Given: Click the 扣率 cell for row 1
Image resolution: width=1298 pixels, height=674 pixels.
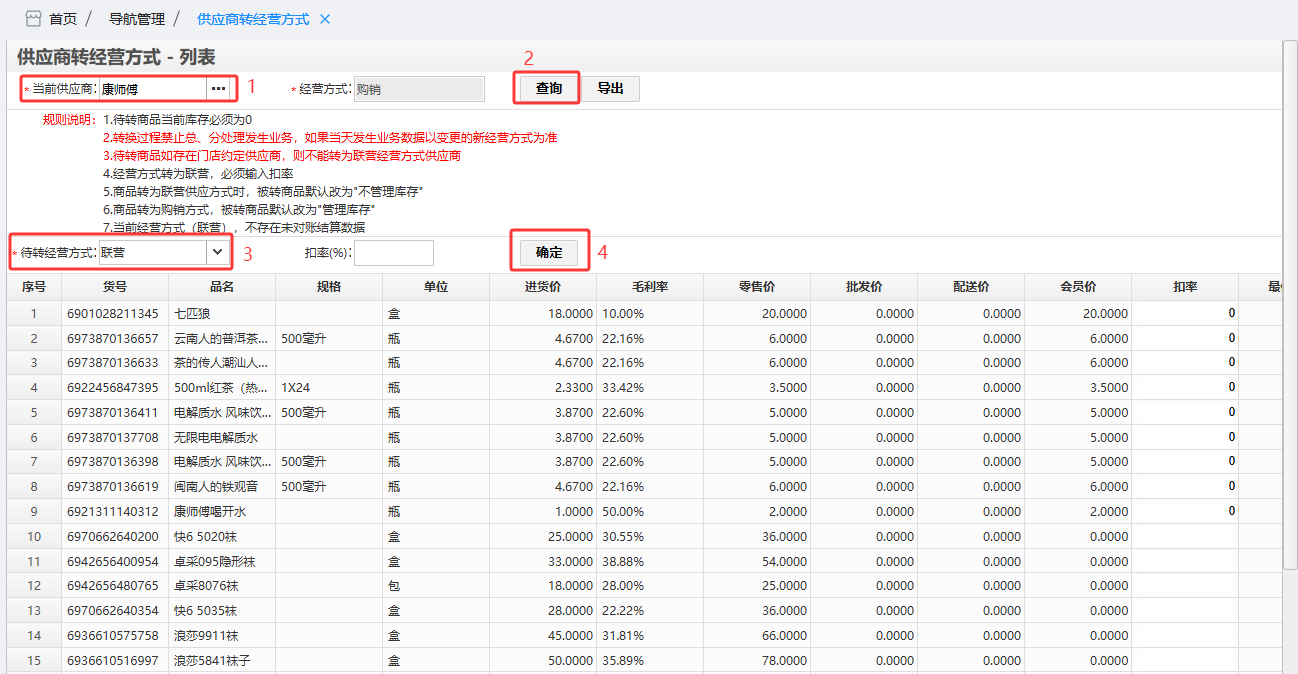Looking at the screenshot, I should [1184, 314].
